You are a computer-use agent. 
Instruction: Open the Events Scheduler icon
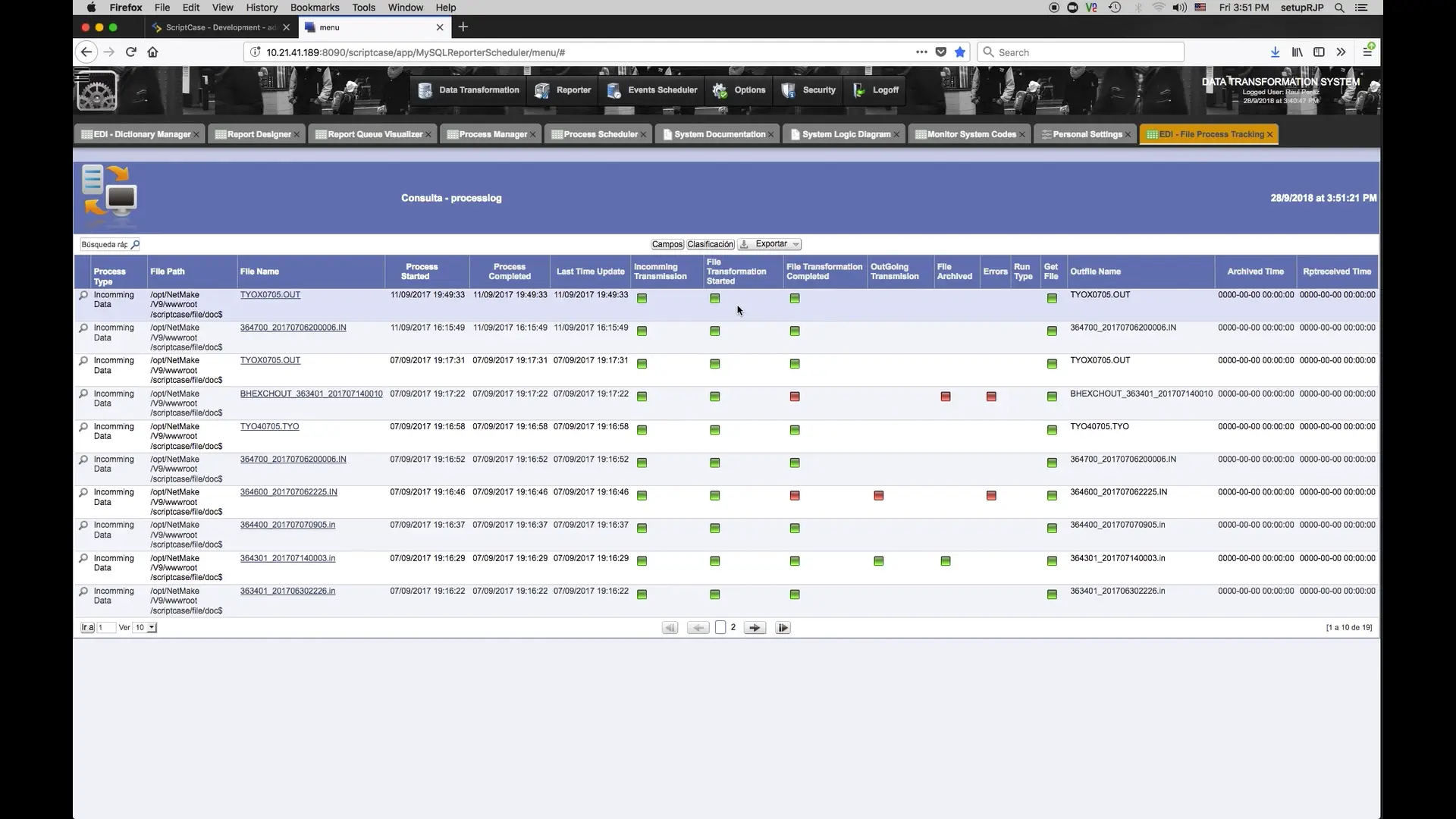(614, 90)
